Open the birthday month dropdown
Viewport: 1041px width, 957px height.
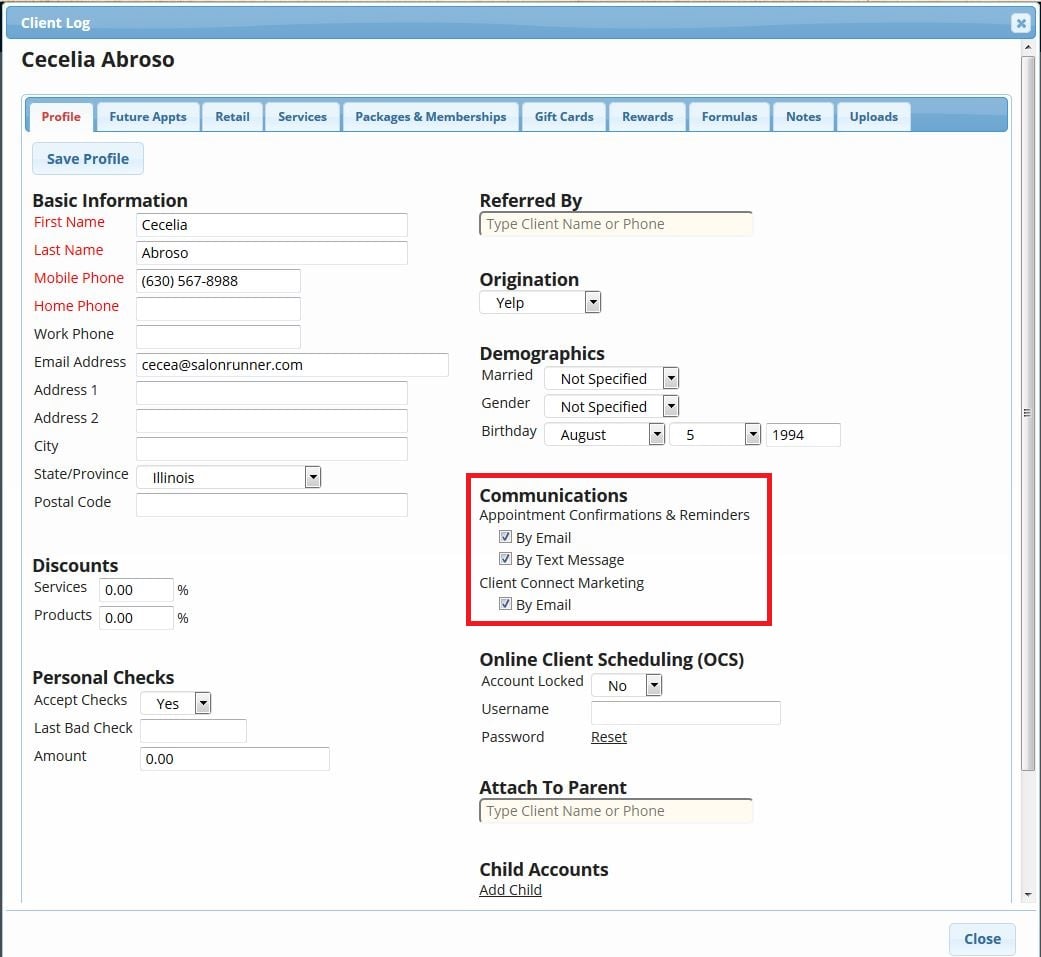658,434
